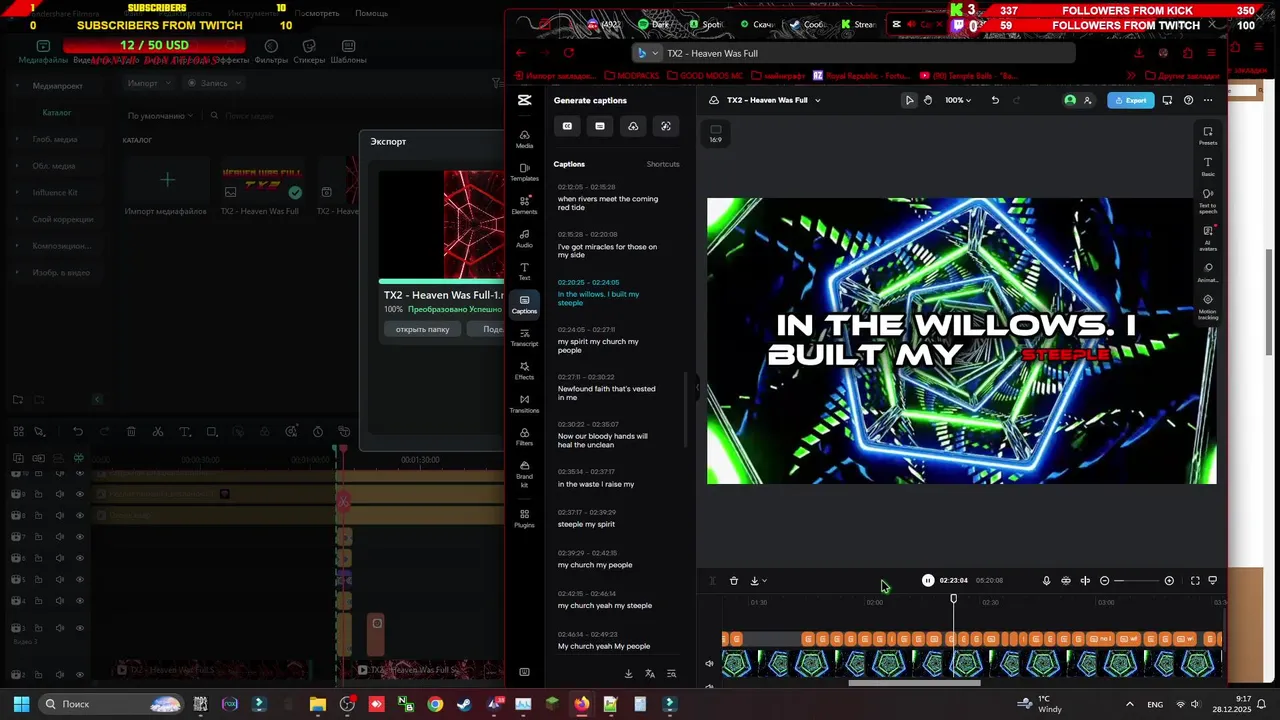The image size is (1280, 720).
Task: Zoom out the timeline with minus icon
Action: click(x=1105, y=581)
